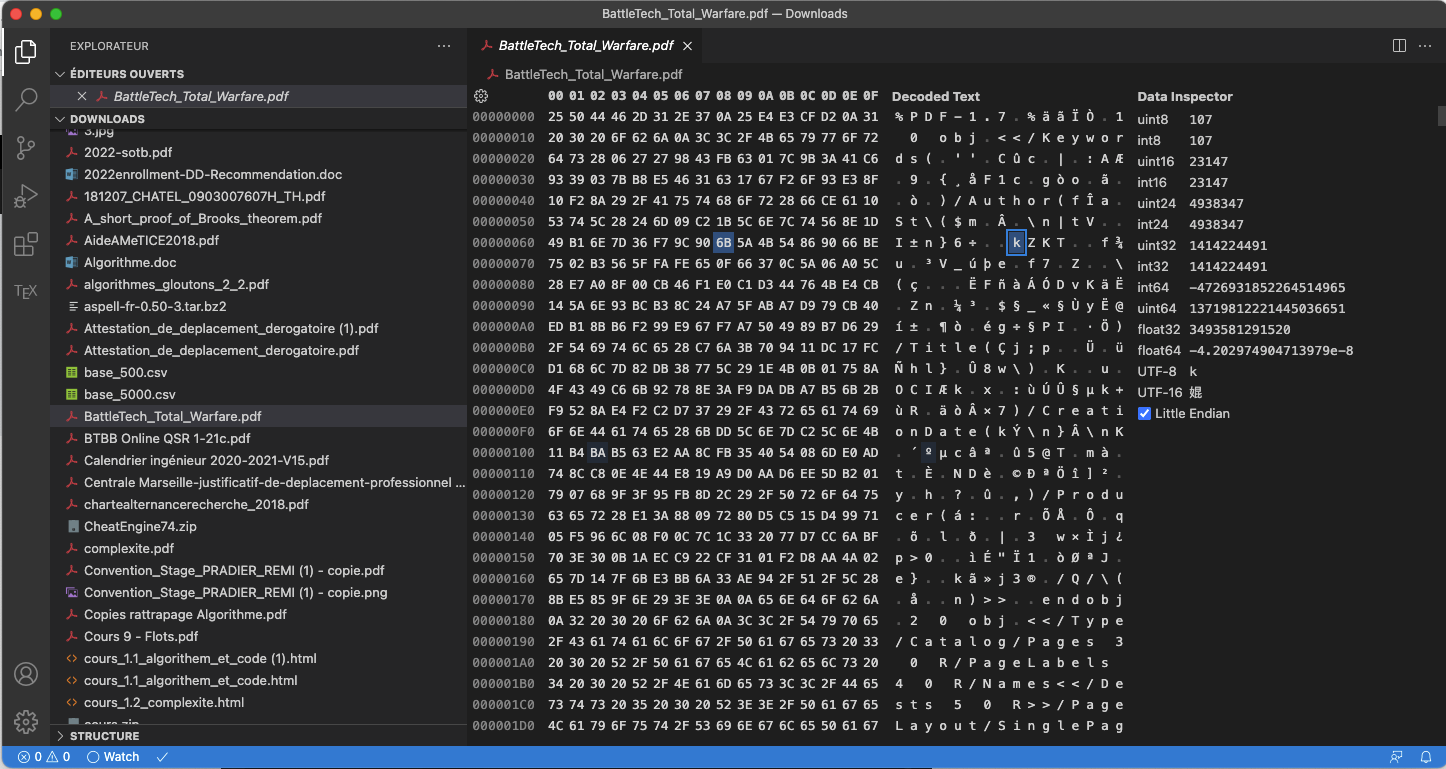This screenshot has width=1446, height=769.
Task: Split the editor to the right
Action: pos(1399,46)
